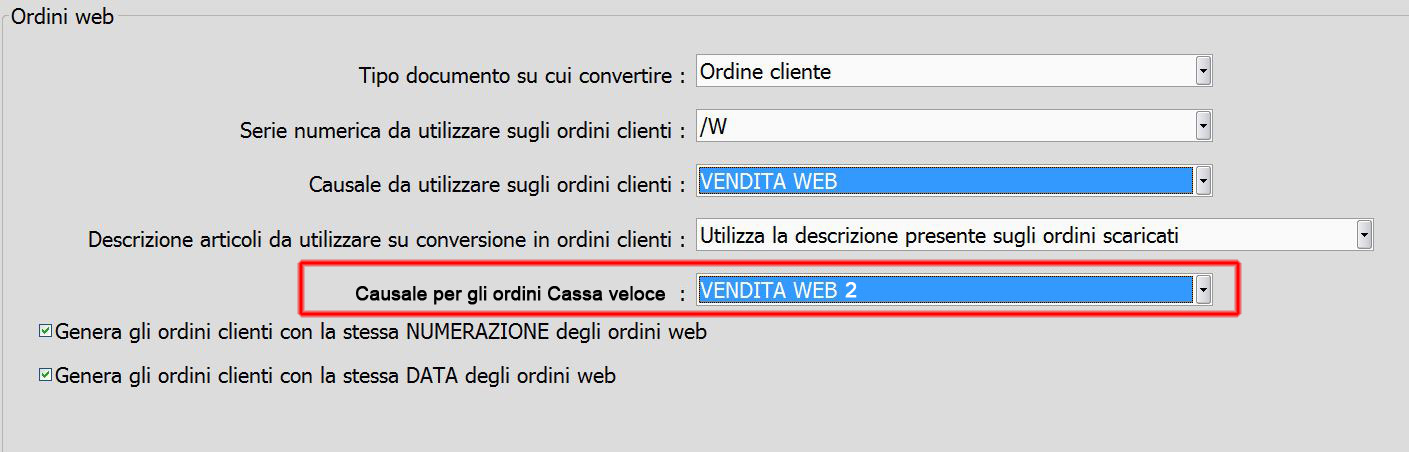Click the 'Ordine cliente' document type field

[x=945, y=72]
